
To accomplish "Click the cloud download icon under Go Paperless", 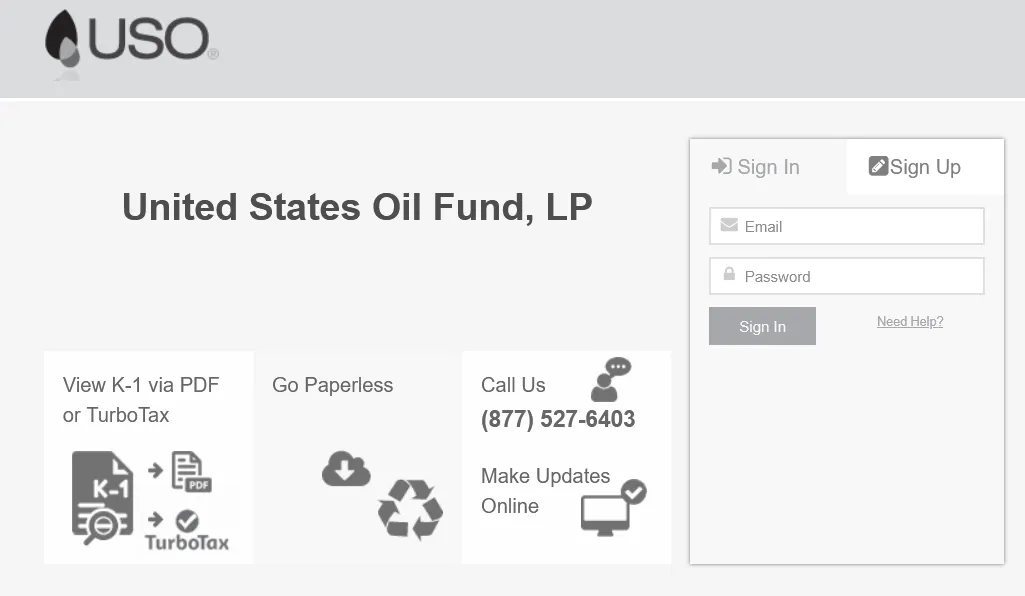I will pyautogui.click(x=346, y=468).
